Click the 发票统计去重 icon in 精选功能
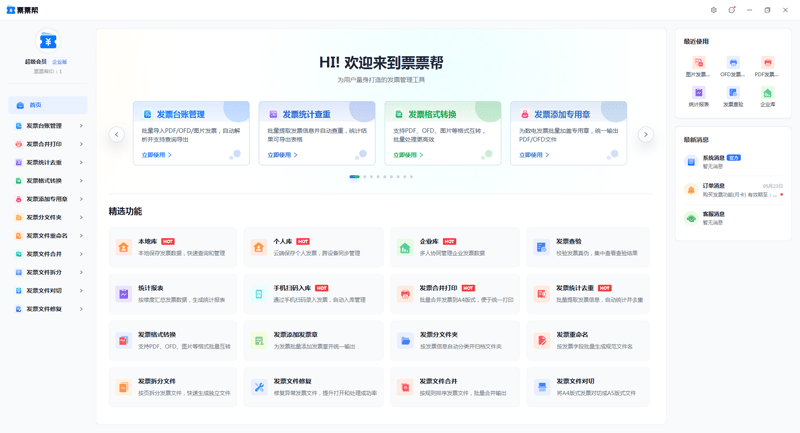 pyautogui.click(x=541, y=294)
